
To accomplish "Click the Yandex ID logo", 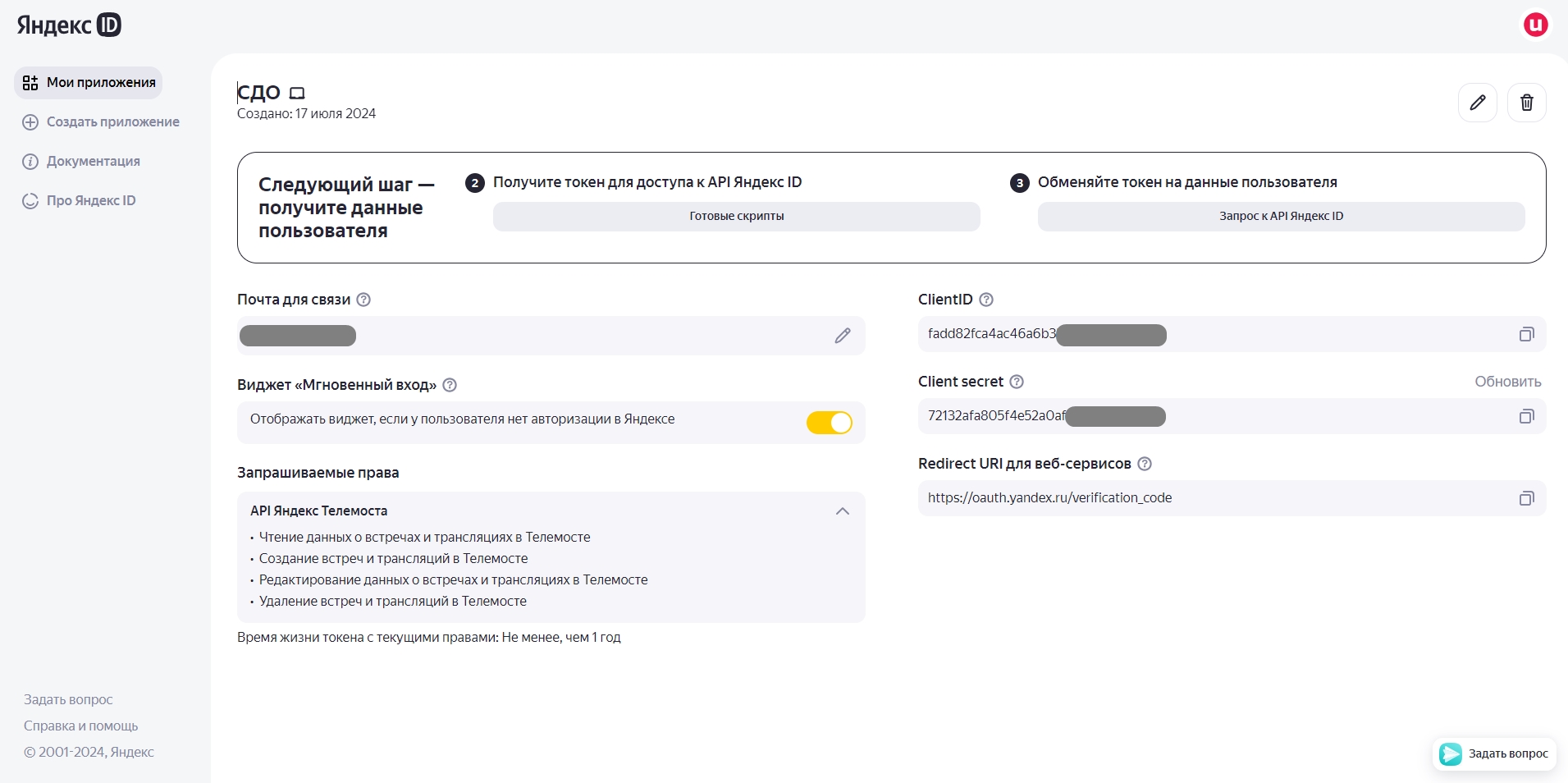I will [x=69, y=25].
